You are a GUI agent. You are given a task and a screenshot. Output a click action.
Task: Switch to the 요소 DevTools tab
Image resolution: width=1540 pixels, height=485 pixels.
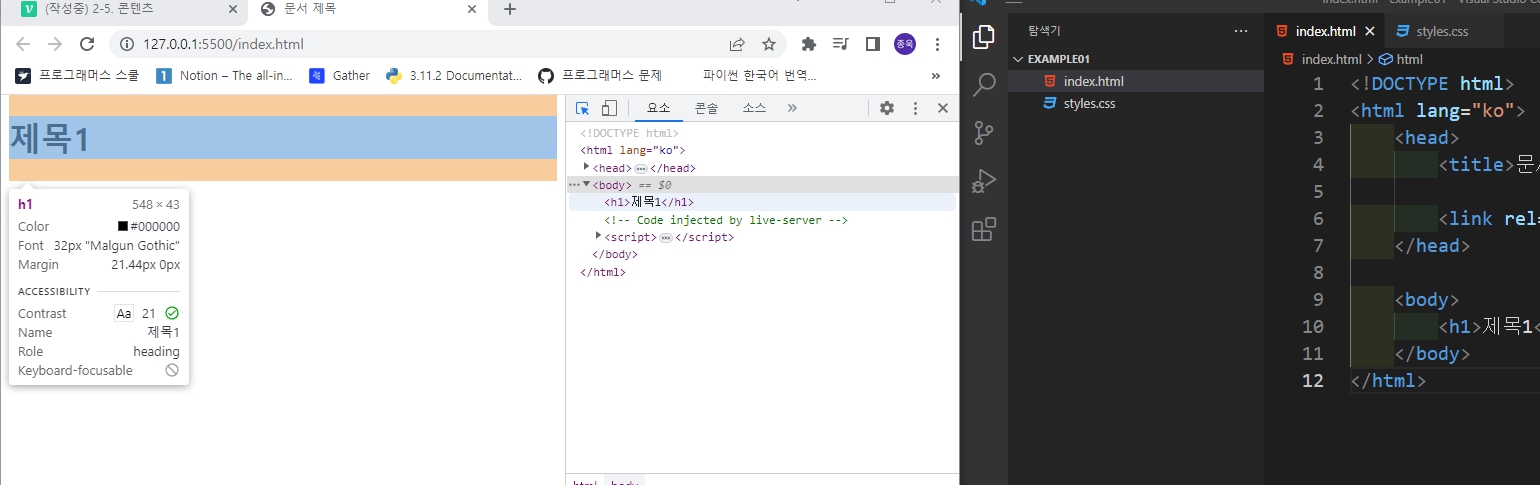658,108
